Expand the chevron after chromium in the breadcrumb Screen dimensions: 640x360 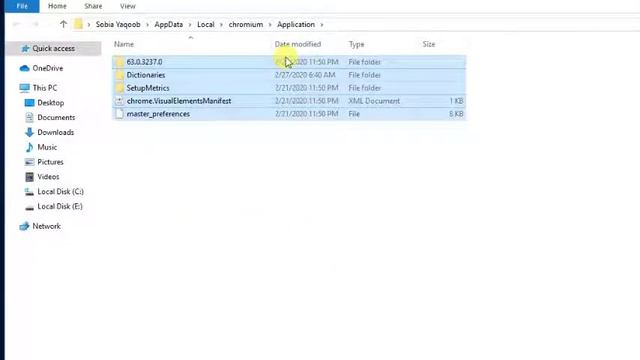tap(270, 25)
